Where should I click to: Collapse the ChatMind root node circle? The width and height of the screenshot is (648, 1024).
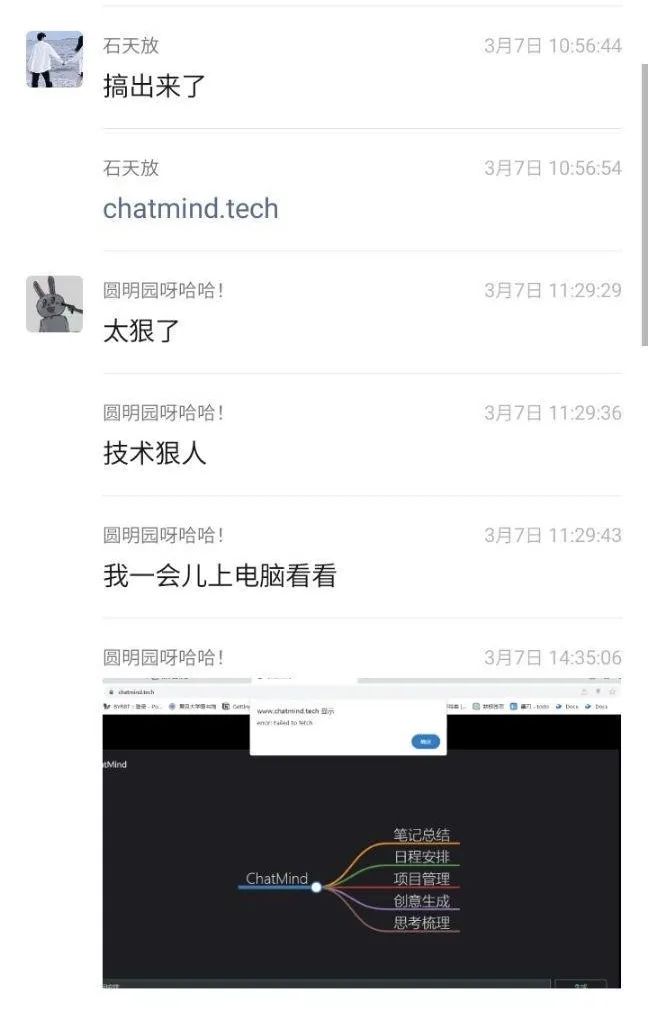[x=316, y=887]
